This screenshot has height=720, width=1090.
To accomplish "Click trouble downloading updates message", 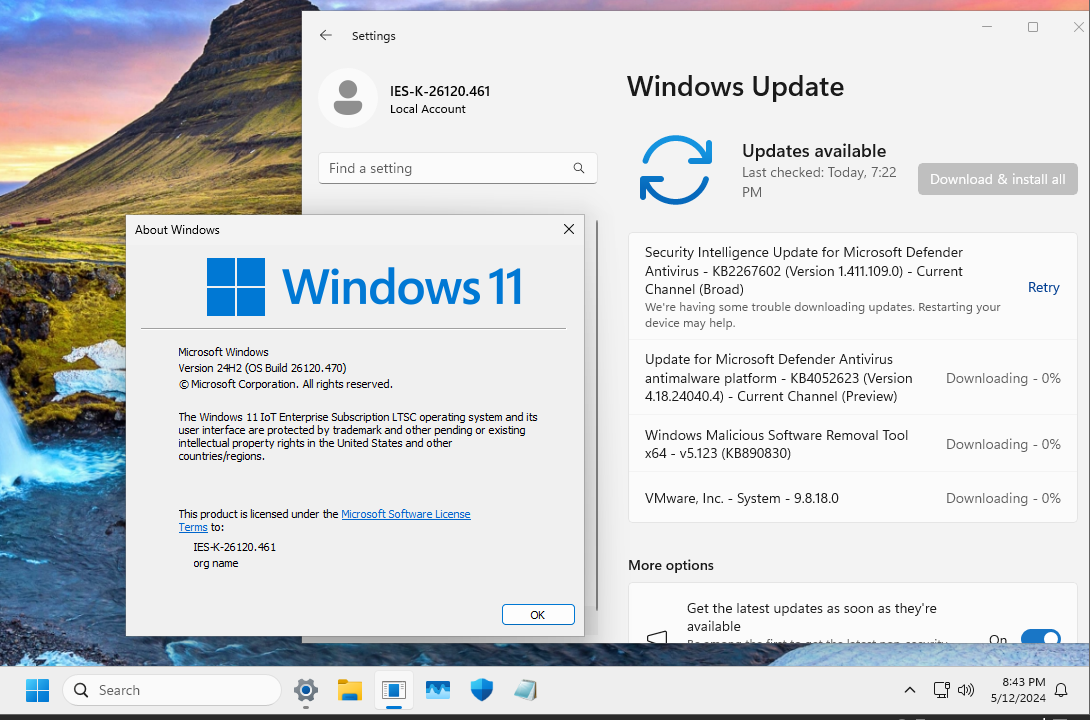I will click(x=822, y=315).
